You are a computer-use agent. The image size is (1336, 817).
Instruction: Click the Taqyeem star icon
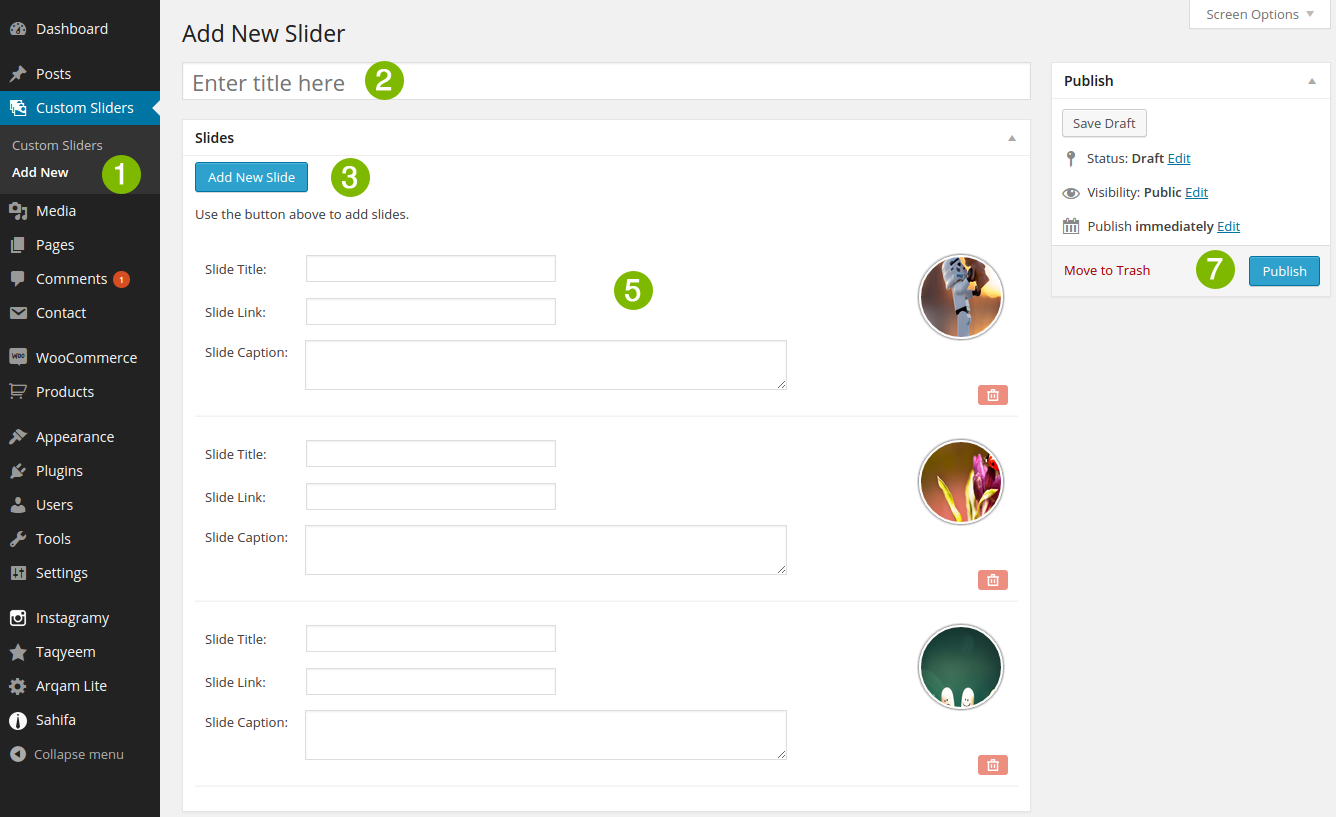point(18,651)
